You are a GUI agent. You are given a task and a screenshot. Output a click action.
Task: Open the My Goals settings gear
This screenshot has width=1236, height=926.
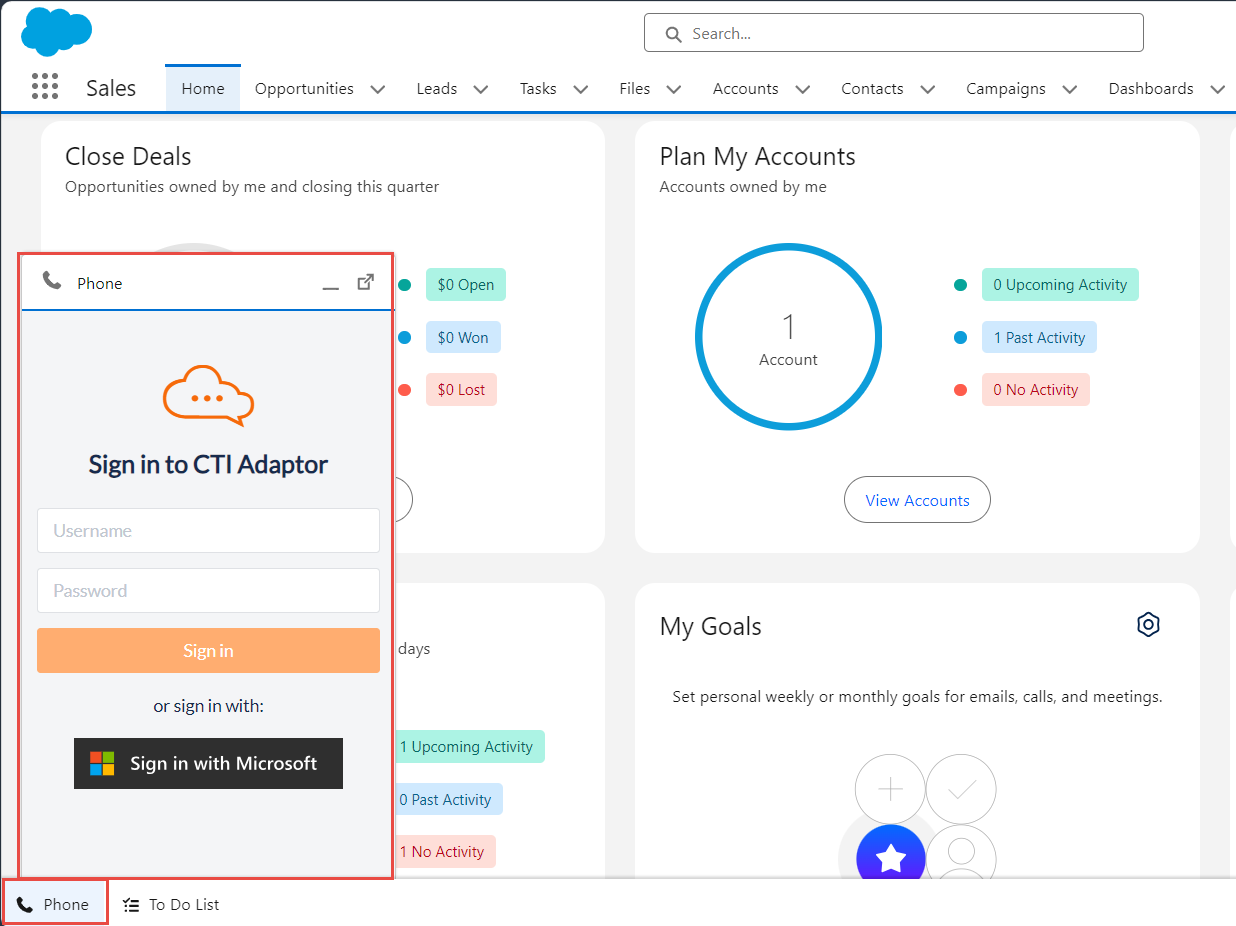coord(1148,624)
